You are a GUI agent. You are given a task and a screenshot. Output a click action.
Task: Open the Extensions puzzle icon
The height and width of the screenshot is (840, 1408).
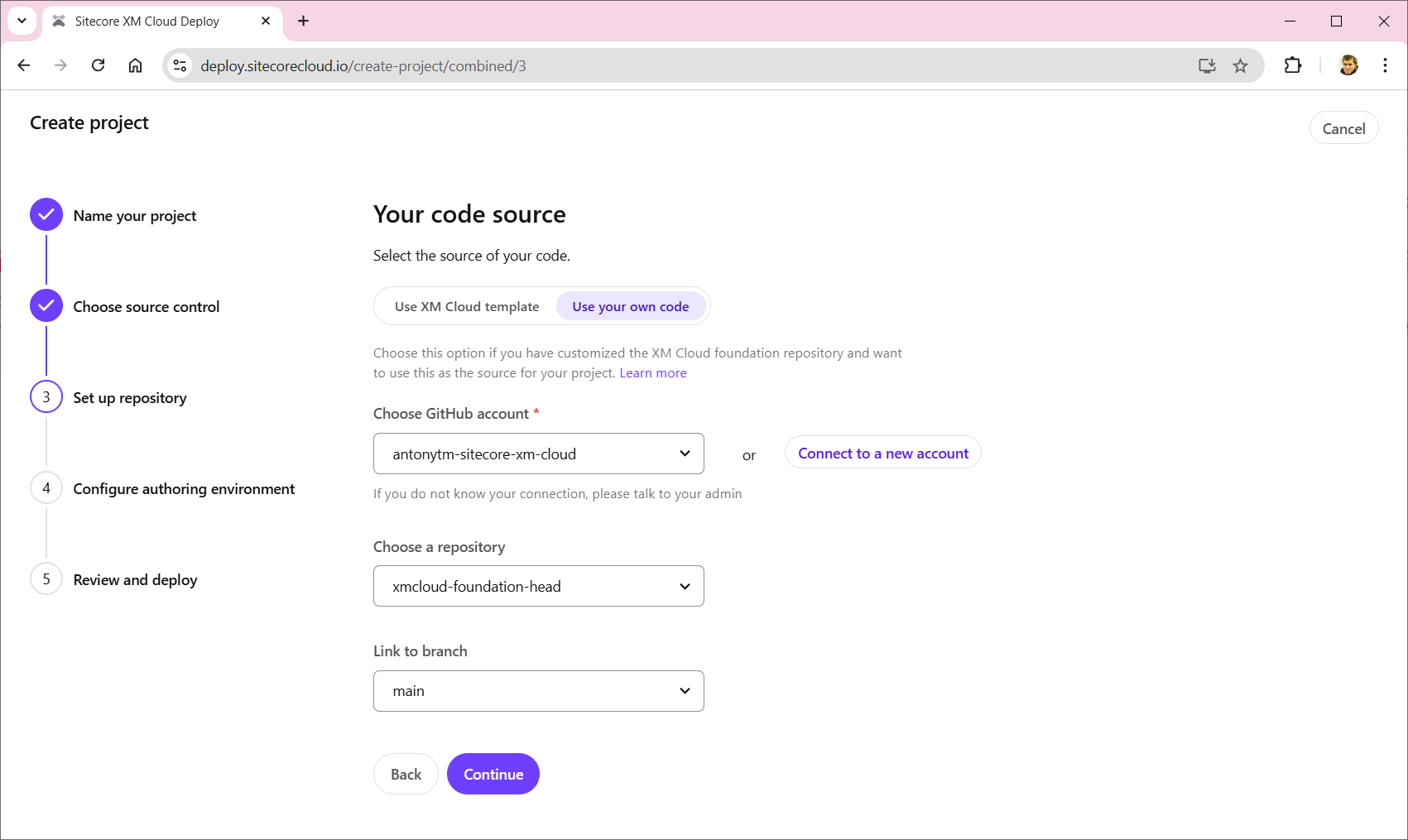[1292, 65]
